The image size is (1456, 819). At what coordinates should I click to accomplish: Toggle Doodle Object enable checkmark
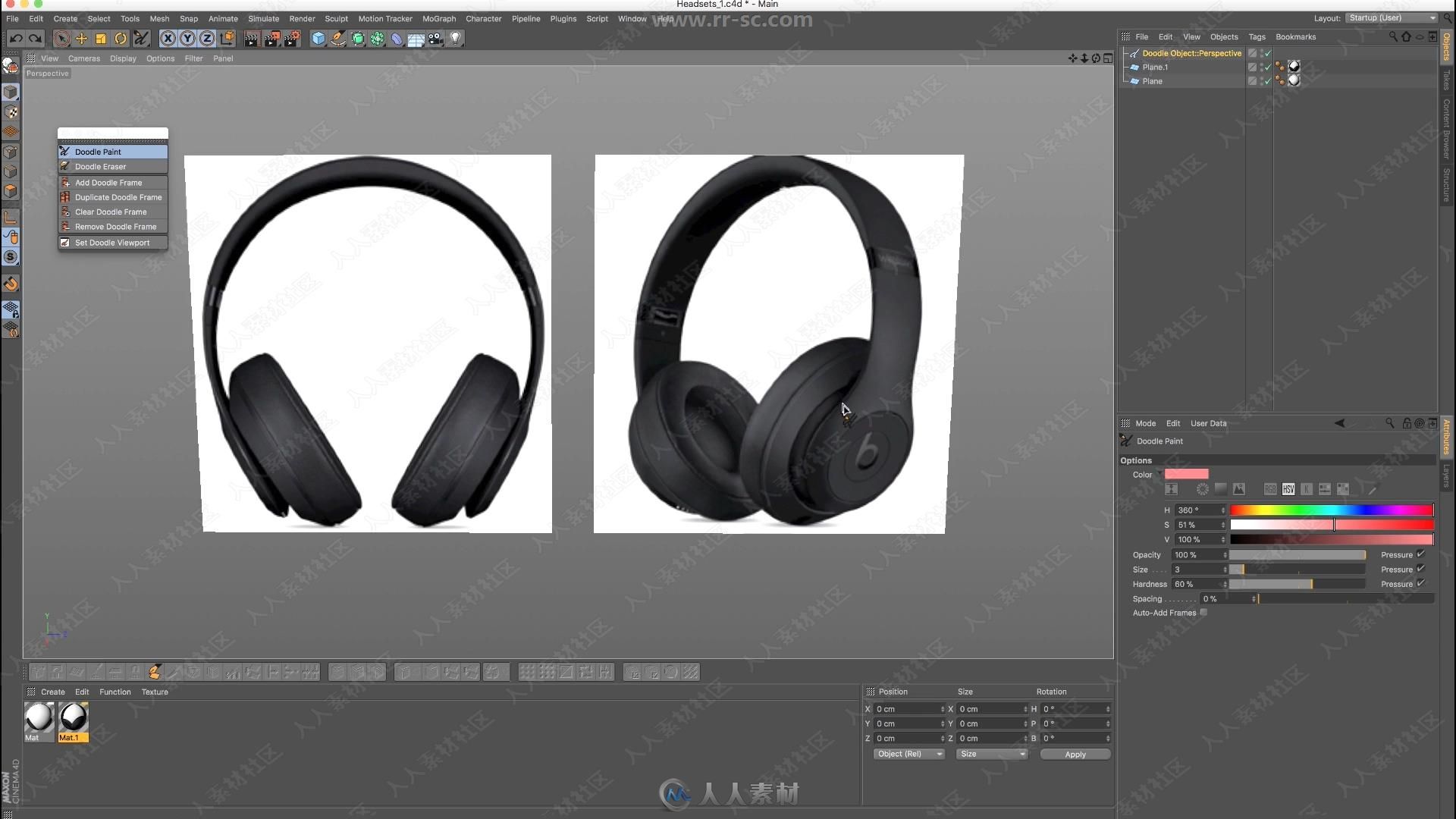click(x=1266, y=53)
